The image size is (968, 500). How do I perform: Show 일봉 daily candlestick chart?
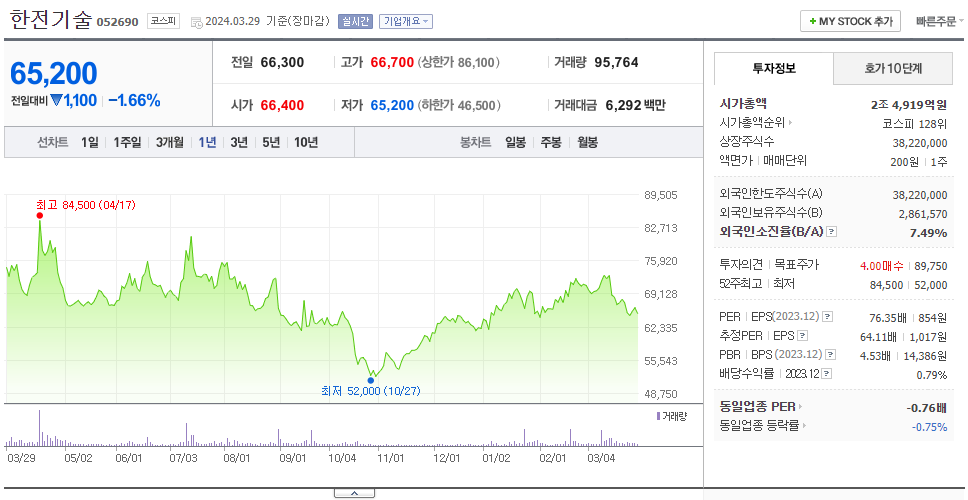515,143
